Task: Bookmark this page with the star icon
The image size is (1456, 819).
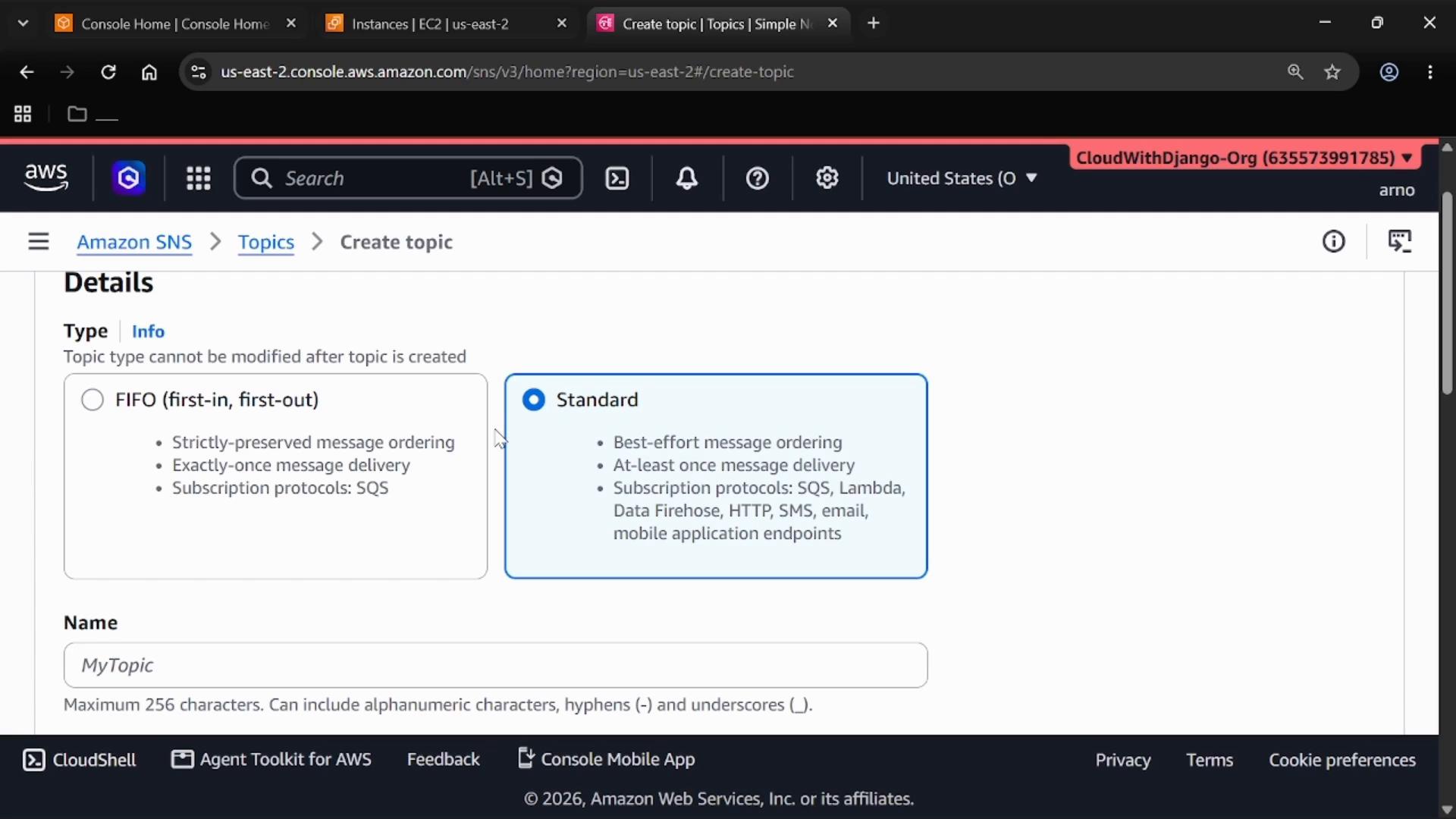Action: 1332,72
